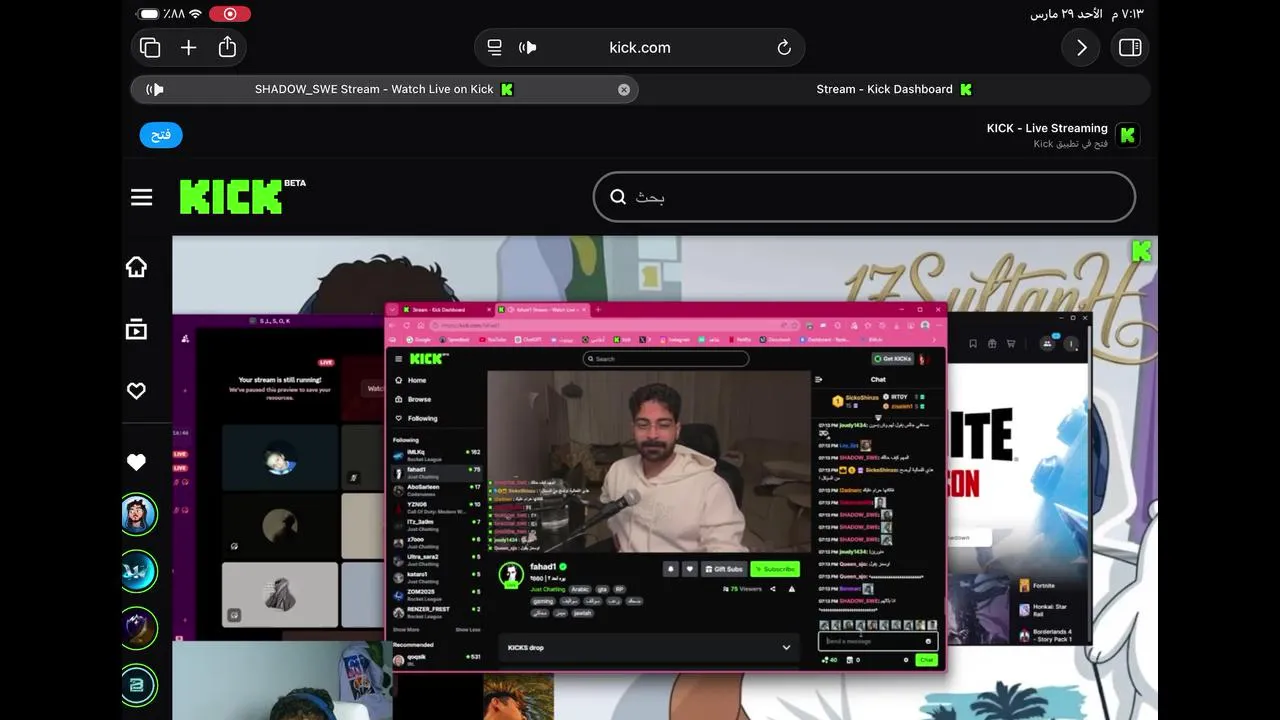Click the green KICK BETA logo
The width and height of the screenshot is (1280, 720).
pyautogui.click(x=242, y=196)
